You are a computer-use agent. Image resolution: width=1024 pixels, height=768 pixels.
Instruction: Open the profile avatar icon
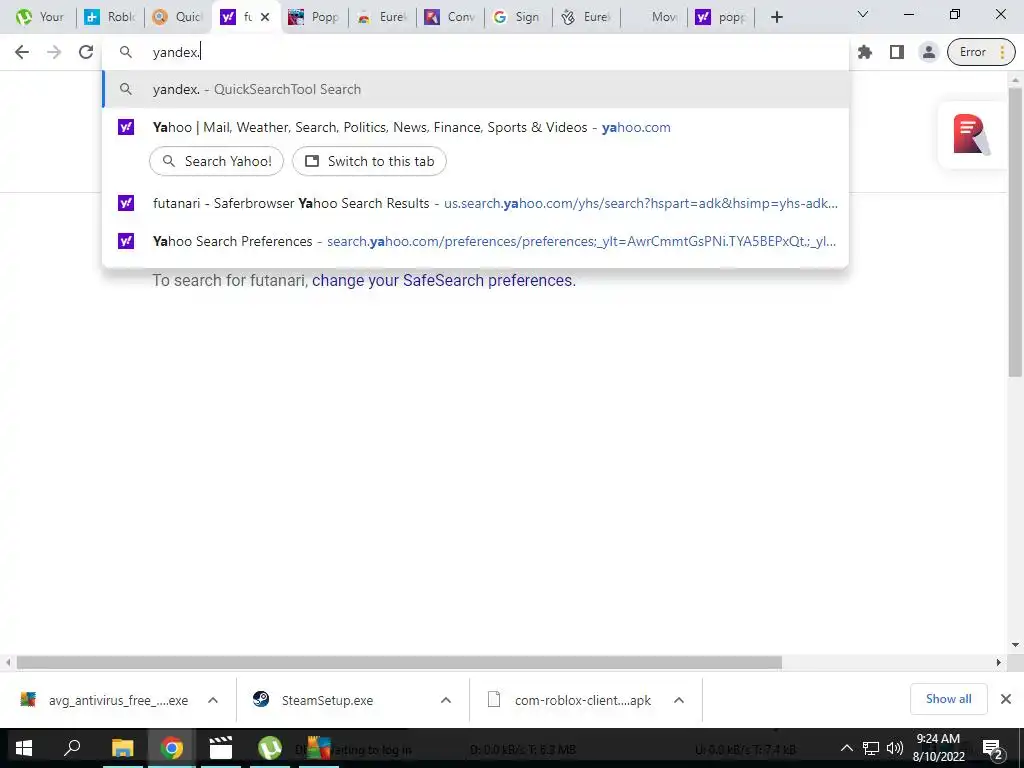tap(929, 52)
